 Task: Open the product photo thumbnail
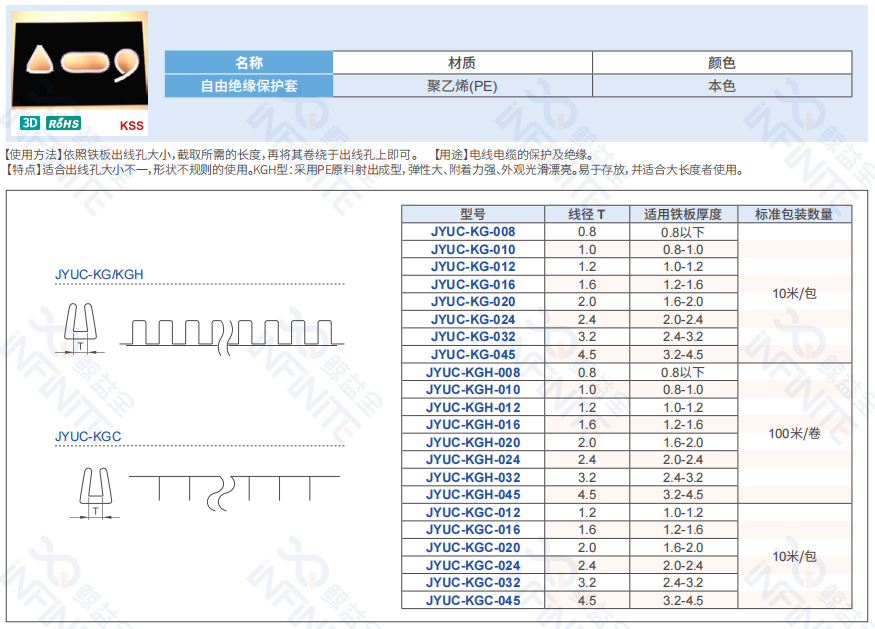(x=78, y=61)
